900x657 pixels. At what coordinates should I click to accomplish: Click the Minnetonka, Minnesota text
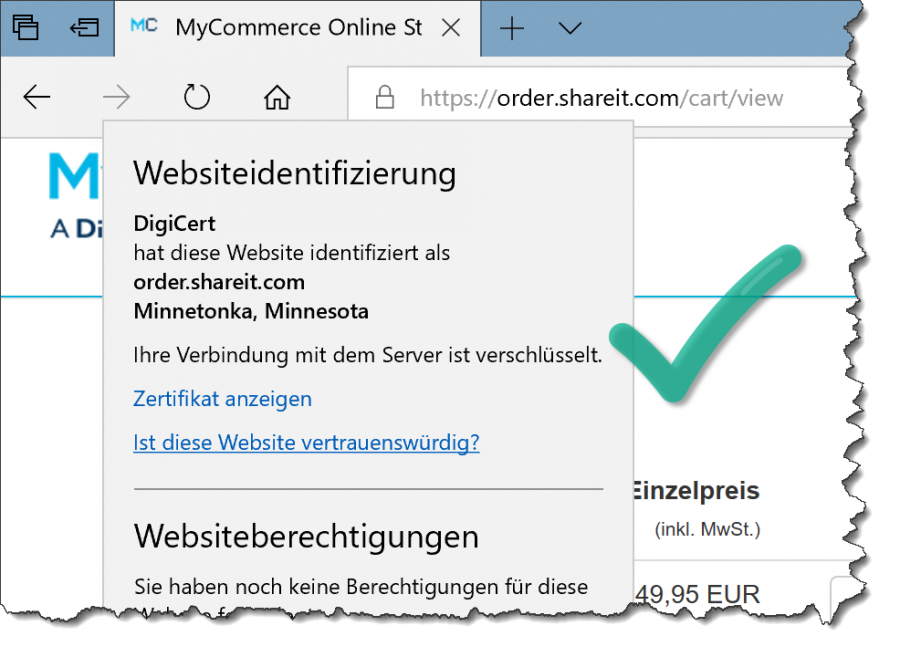point(251,311)
